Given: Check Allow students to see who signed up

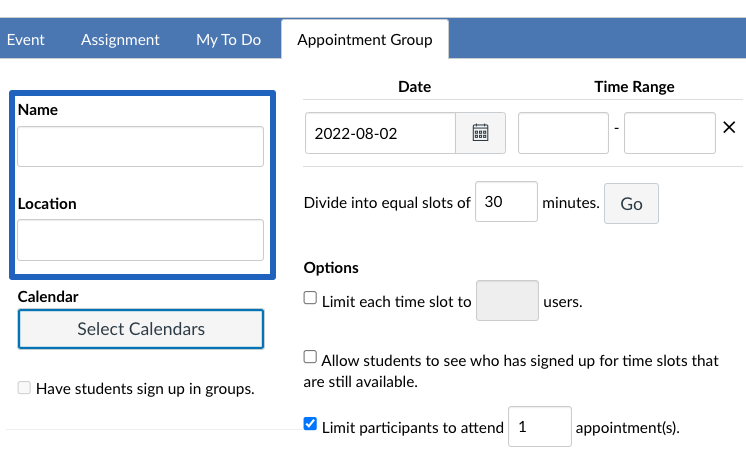Looking at the screenshot, I should pyautogui.click(x=310, y=356).
